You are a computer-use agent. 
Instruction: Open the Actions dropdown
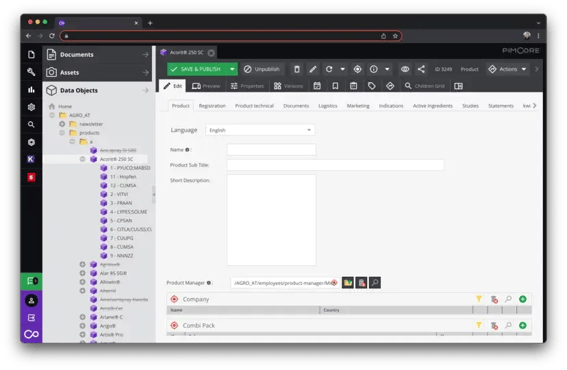click(508, 69)
